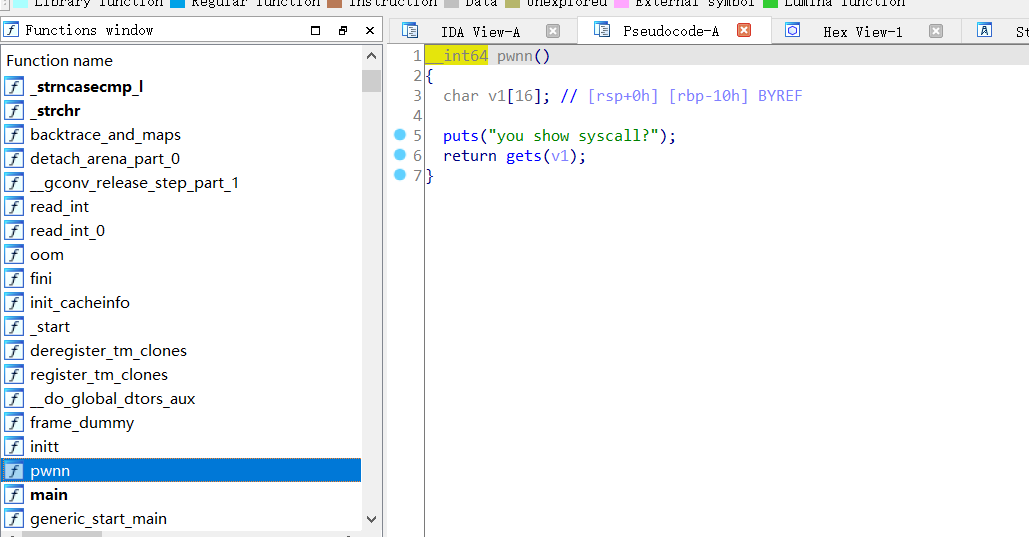Click function icon beside initt
This screenshot has height=537, width=1029.
[14, 446]
